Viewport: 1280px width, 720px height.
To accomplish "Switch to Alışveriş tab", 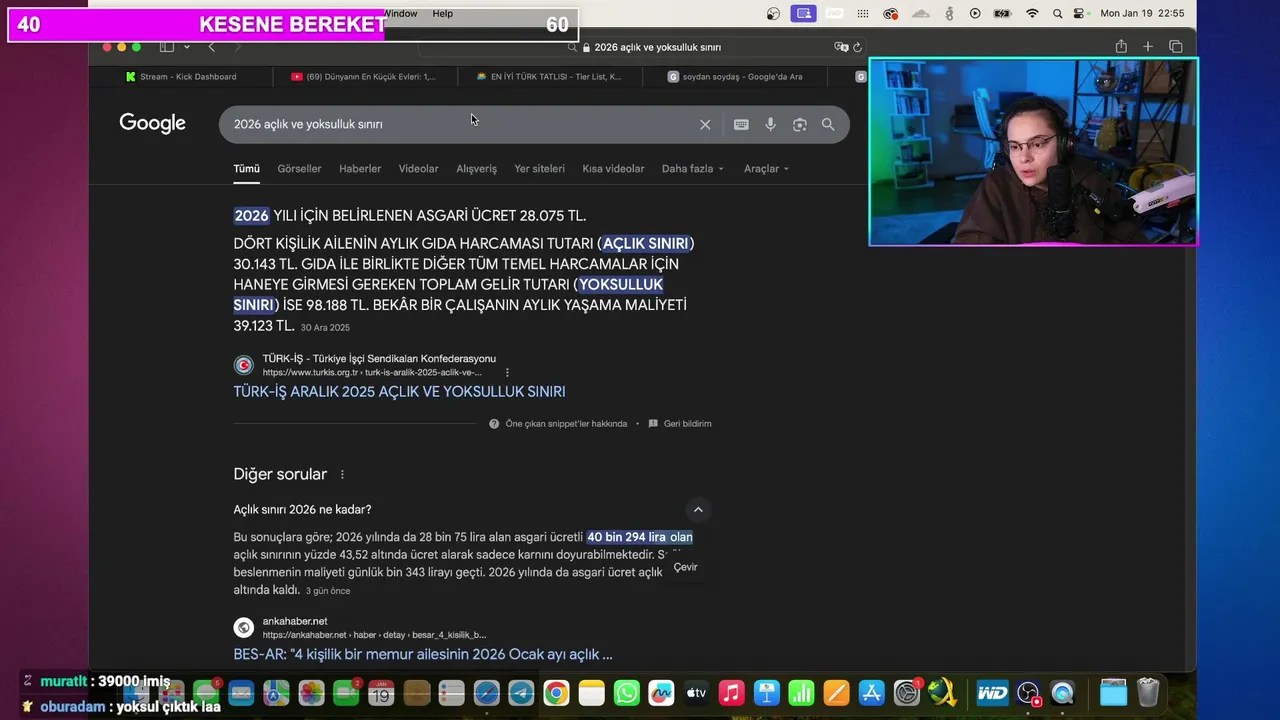I will click(476, 169).
